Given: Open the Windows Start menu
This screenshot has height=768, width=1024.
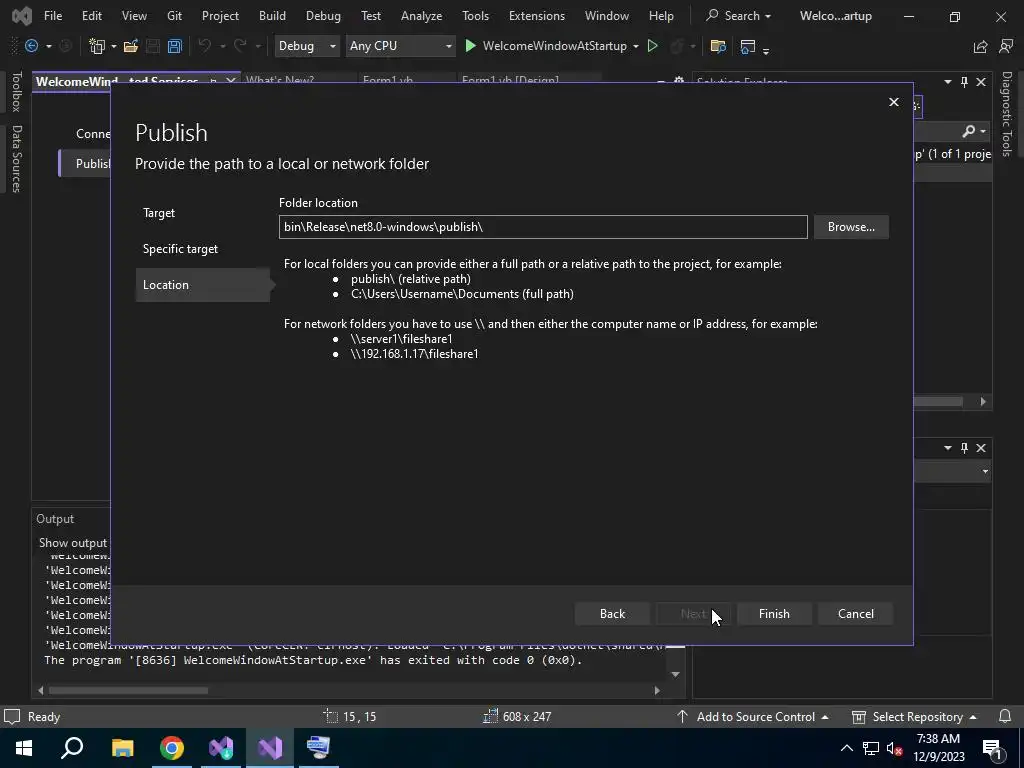Looking at the screenshot, I should pyautogui.click(x=24, y=748).
